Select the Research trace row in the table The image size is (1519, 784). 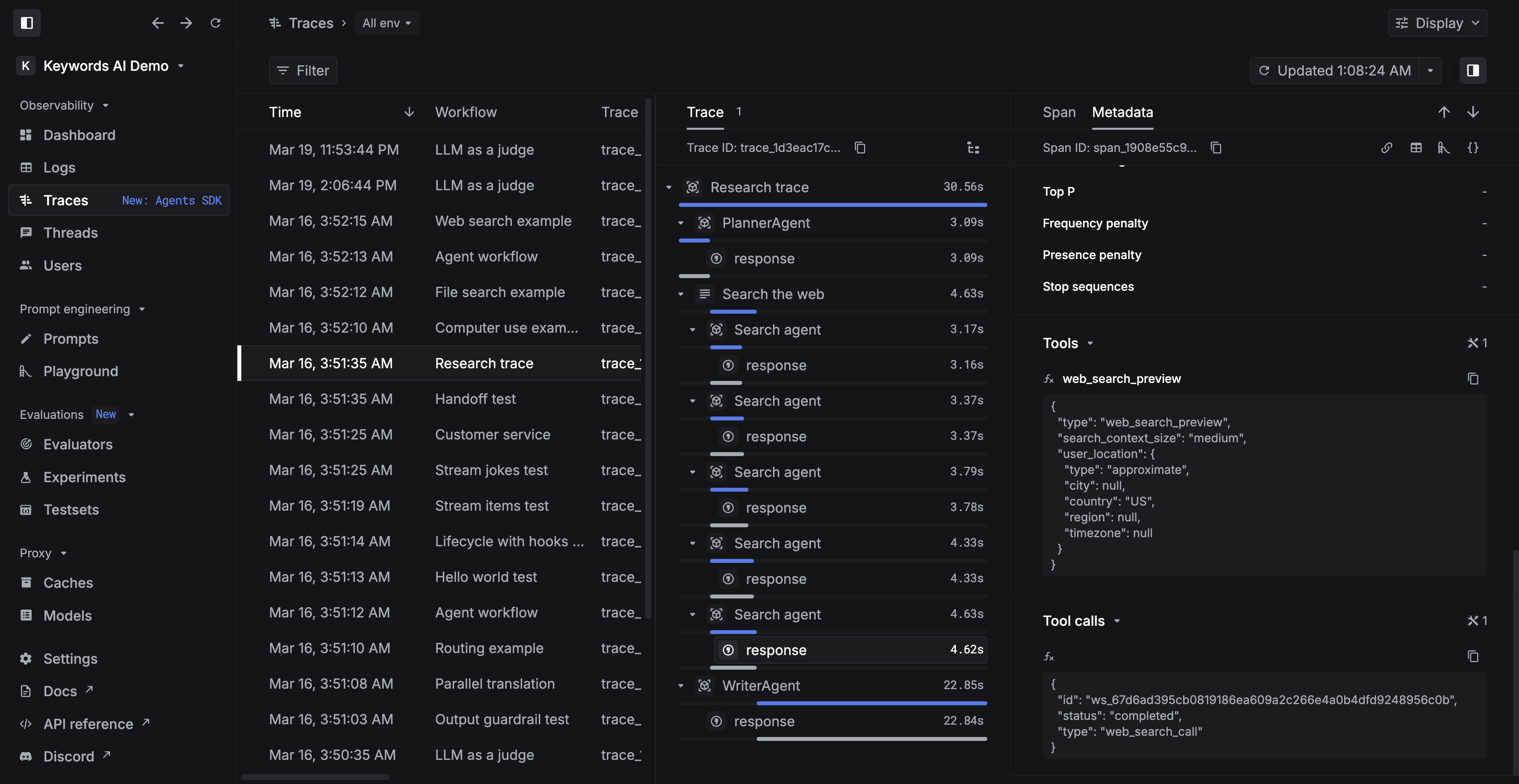(x=483, y=363)
